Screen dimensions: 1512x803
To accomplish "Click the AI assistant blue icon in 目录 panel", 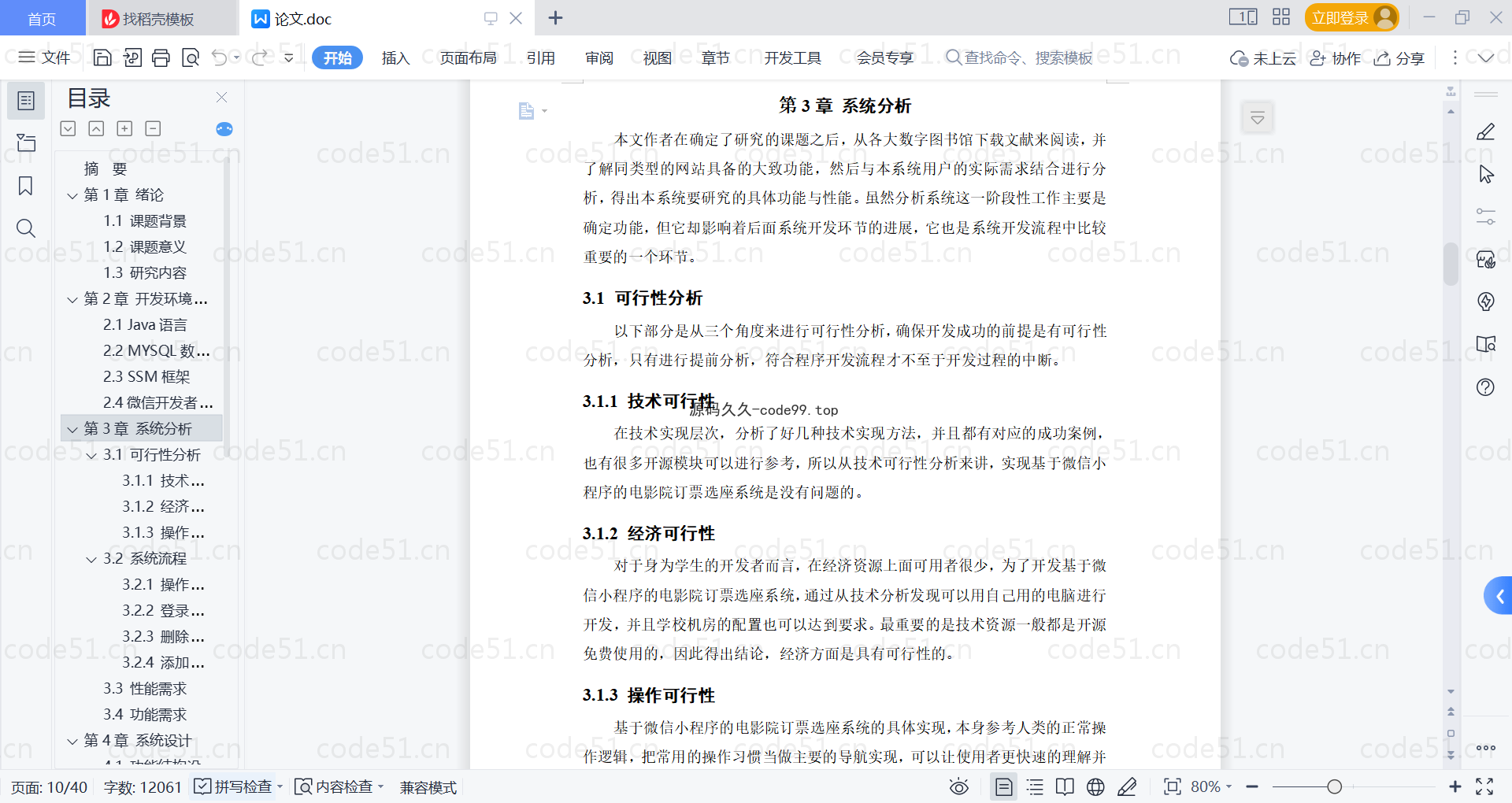I will (x=224, y=129).
